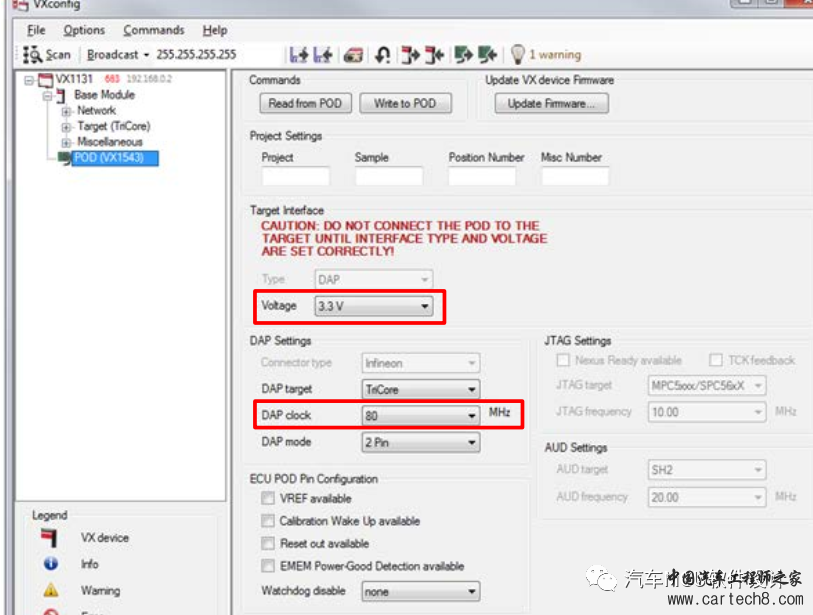813x615 pixels.
Task: Focus the Position Number field
Action: (482, 176)
